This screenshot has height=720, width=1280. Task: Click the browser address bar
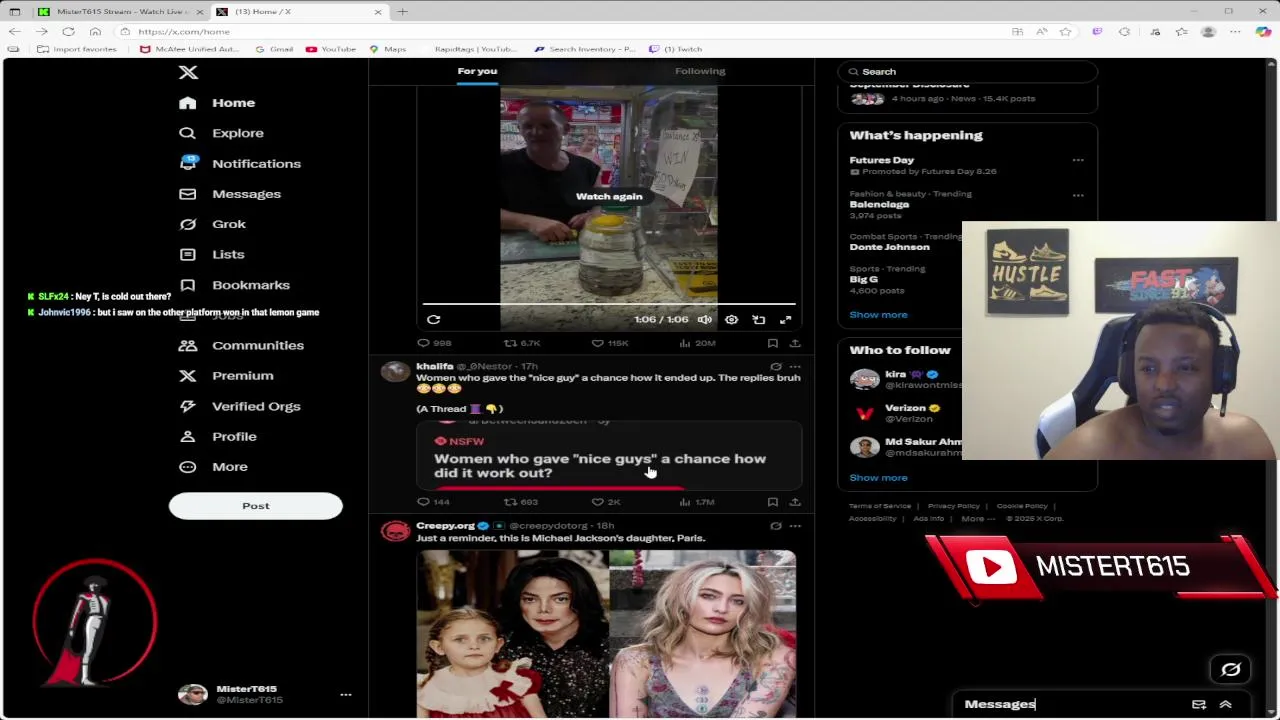tap(560, 32)
